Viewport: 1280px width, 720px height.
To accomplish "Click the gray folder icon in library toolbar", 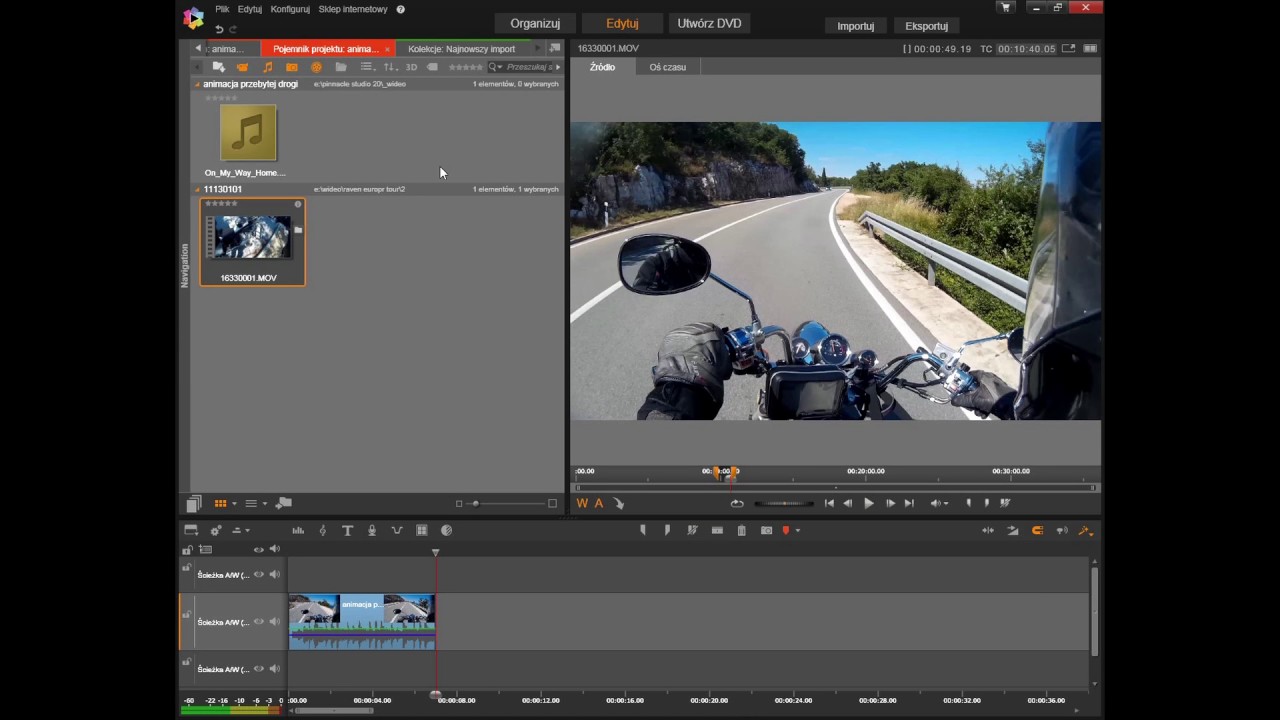I will coord(341,67).
